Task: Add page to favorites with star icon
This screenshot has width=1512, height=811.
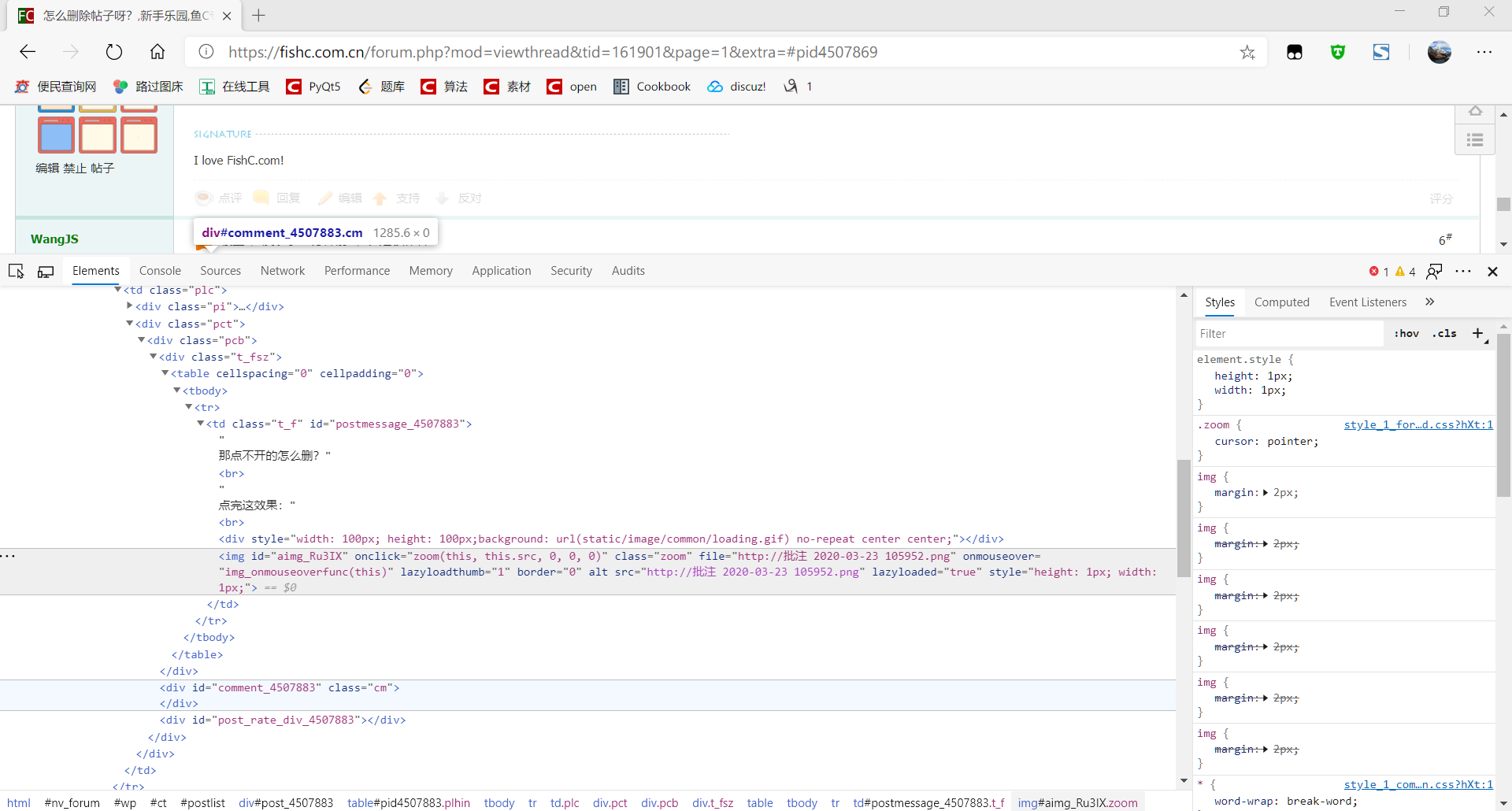Action: tap(1247, 52)
